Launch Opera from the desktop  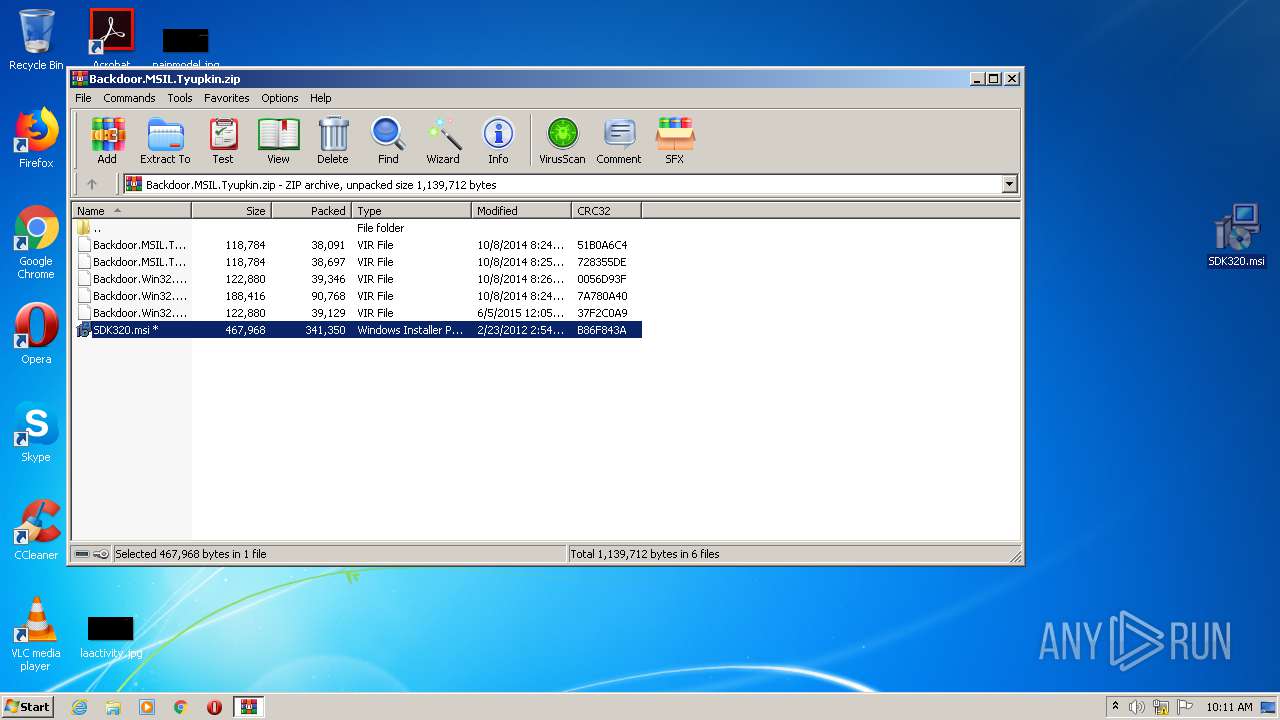36,334
